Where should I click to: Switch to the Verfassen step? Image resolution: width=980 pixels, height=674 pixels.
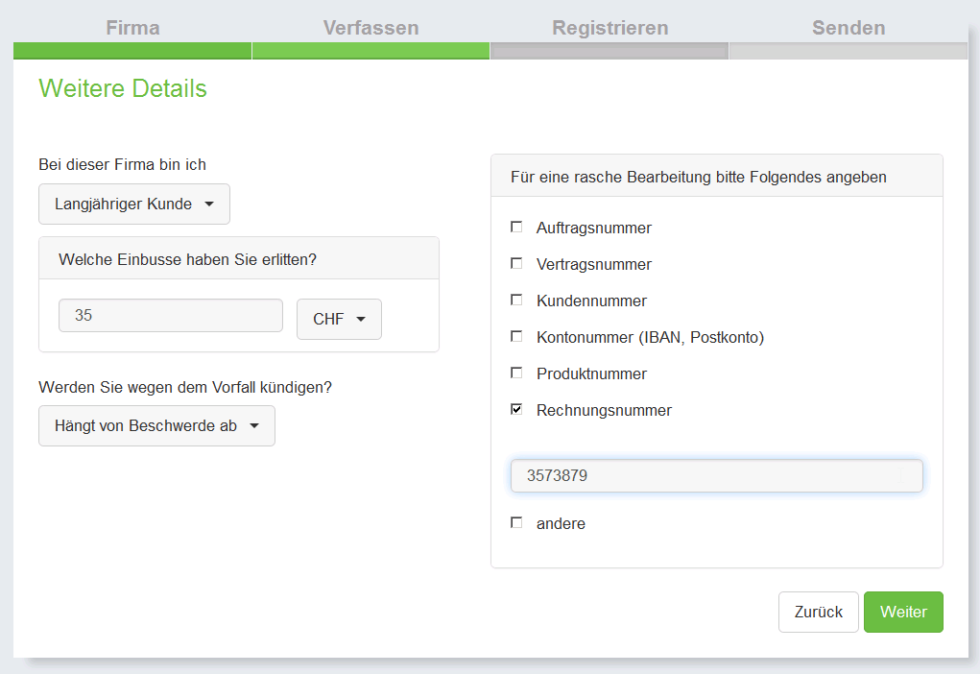coord(371,28)
